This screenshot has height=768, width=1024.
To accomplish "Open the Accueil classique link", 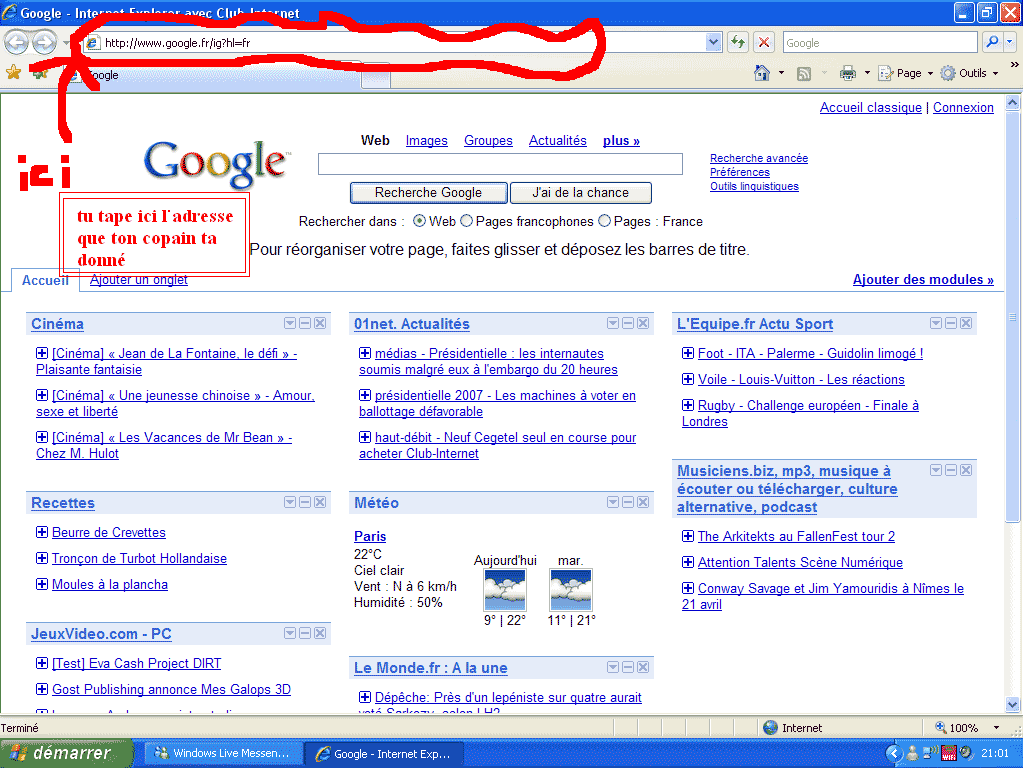I will pos(871,108).
